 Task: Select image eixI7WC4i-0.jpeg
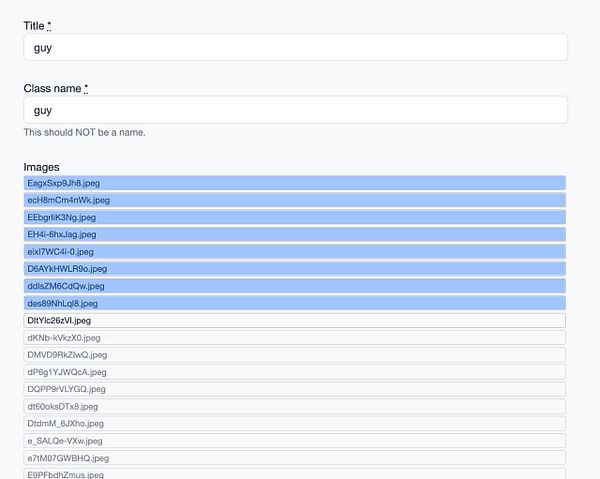[295, 252]
